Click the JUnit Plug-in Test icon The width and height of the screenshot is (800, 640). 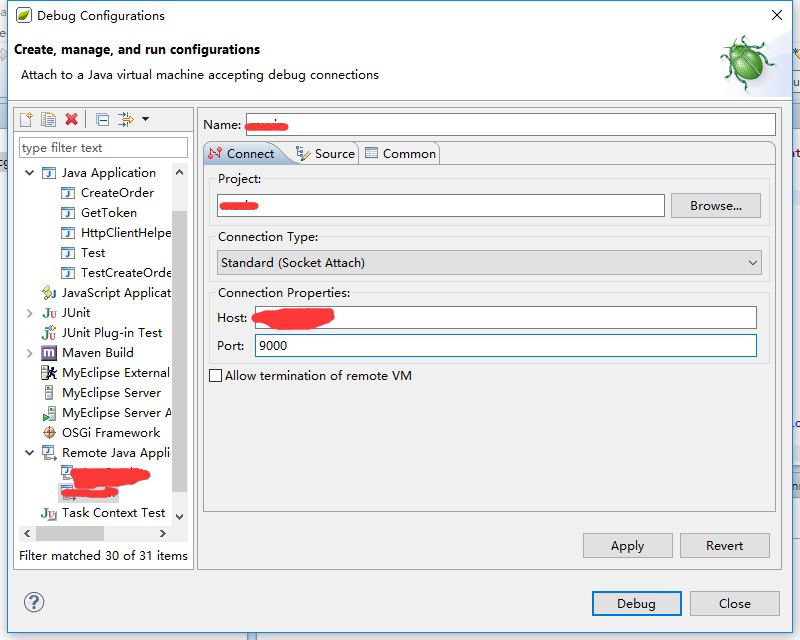(49, 333)
